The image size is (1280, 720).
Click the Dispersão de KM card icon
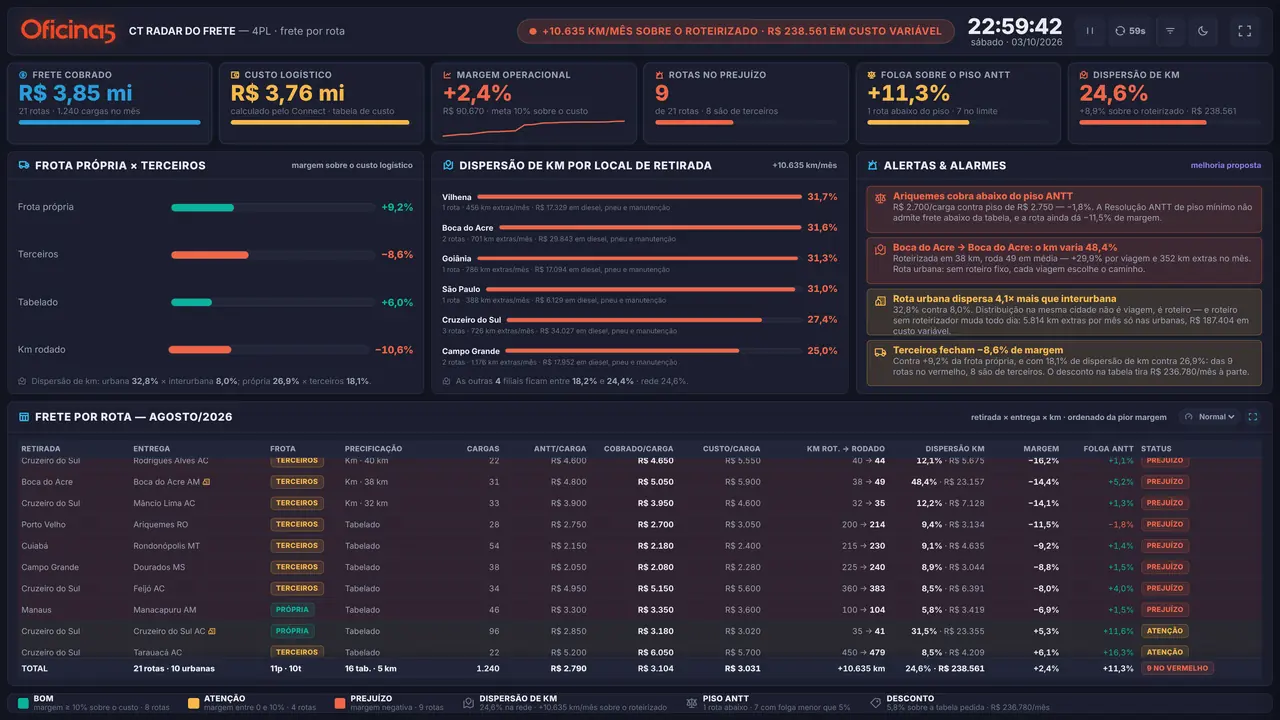click(x=1084, y=75)
